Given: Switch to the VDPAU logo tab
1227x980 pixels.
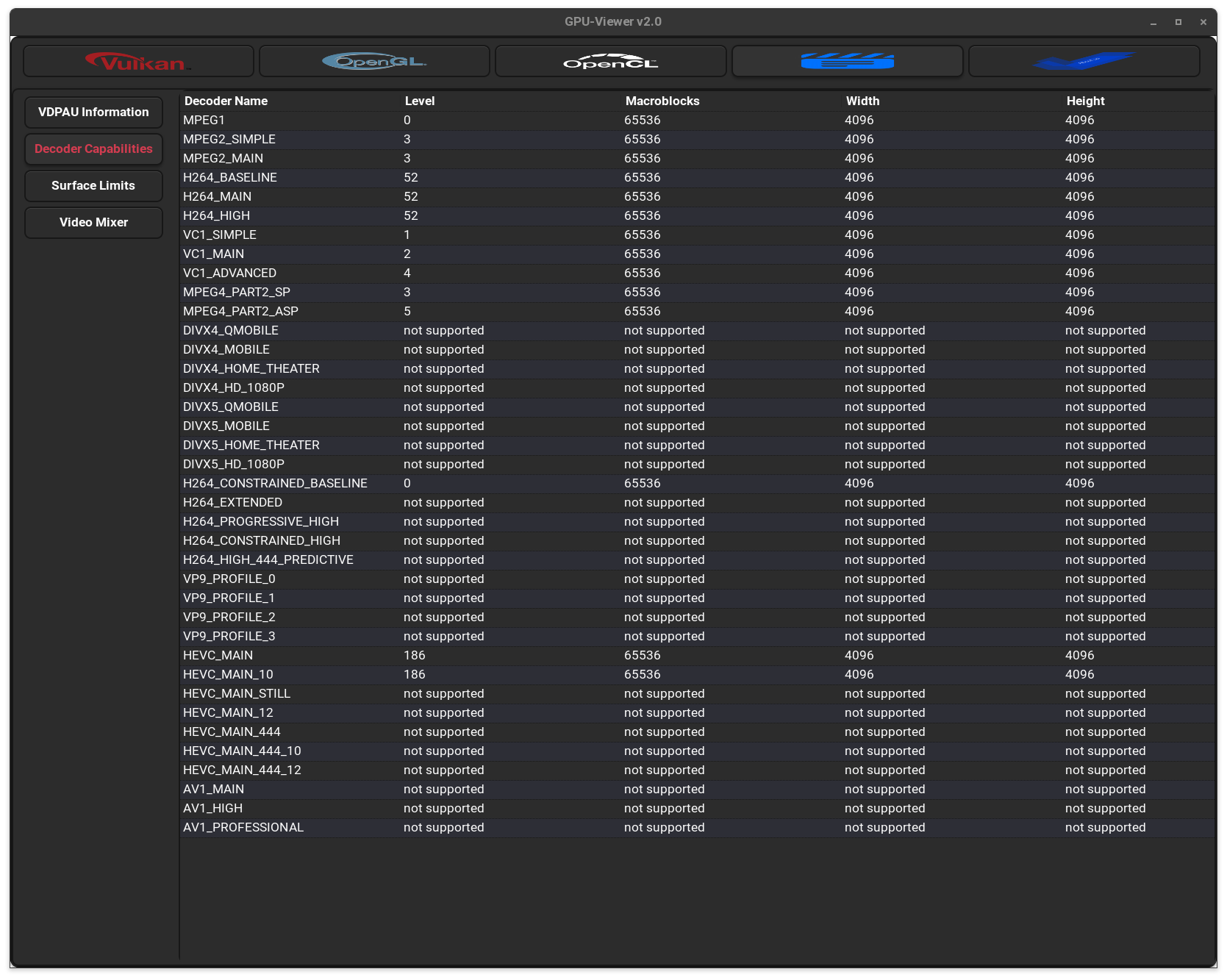Looking at the screenshot, I should coord(1084,61).
